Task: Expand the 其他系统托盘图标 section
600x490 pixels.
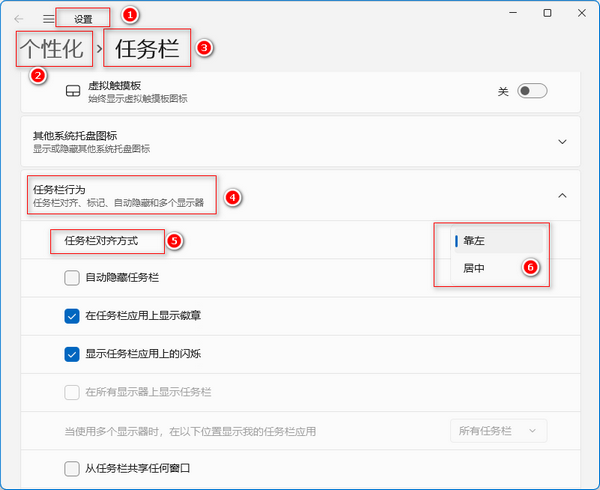Action: pyautogui.click(x=562, y=142)
